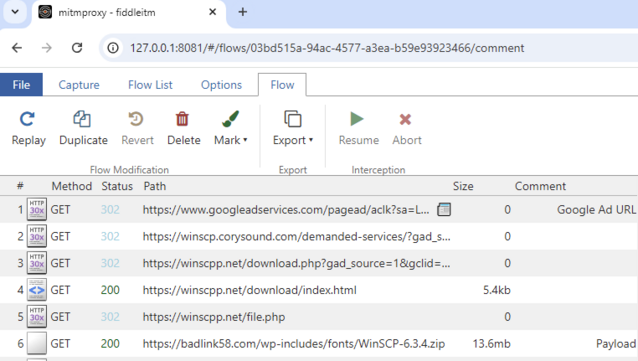The width and height of the screenshot is (638, 361).
Task: Switch to the Flow List tab
Action: [x=150, y=85]
